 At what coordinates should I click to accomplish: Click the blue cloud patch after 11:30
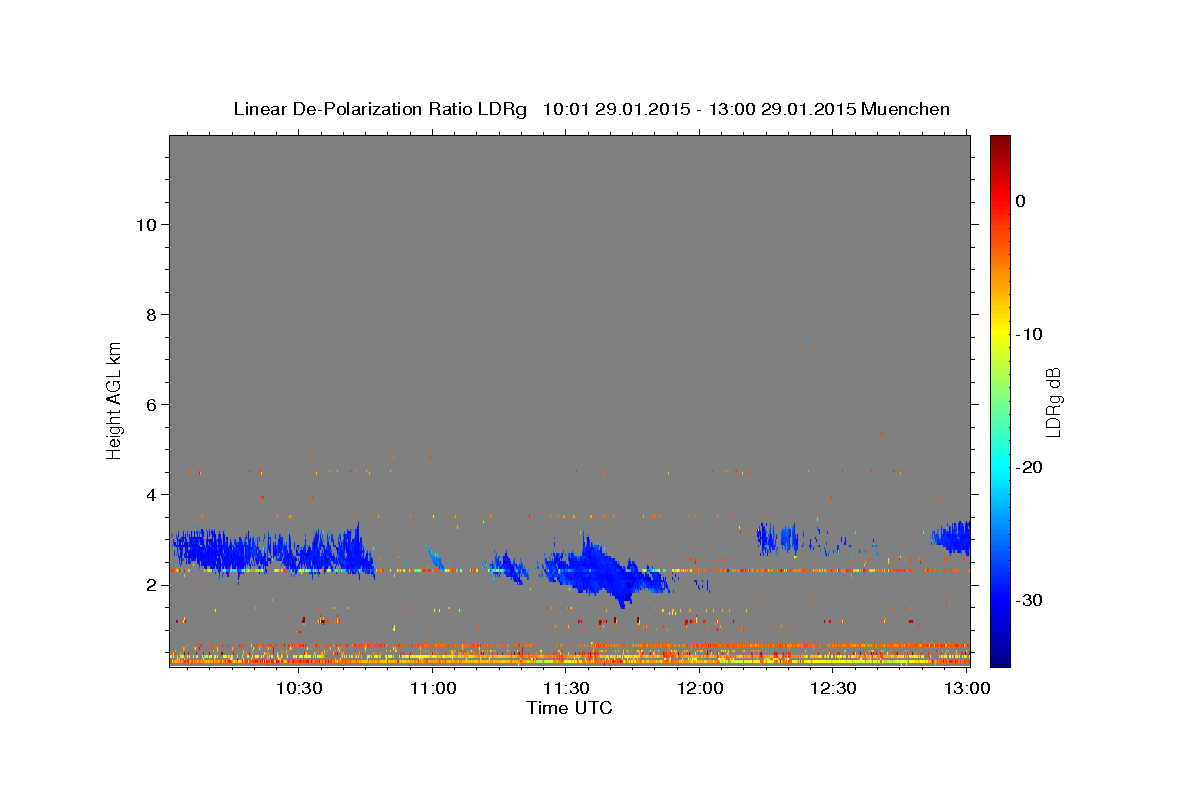[x=604, y=572]
